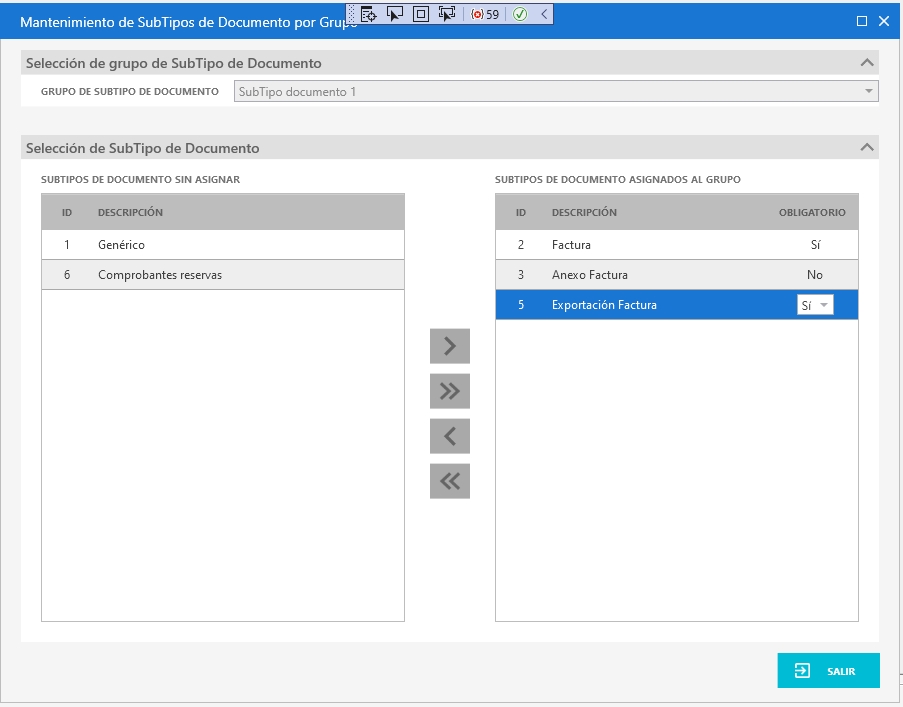Click DESCRIPCIÓN header of unassigned table
Screen dimensions: 903x707
click(130, 212)
